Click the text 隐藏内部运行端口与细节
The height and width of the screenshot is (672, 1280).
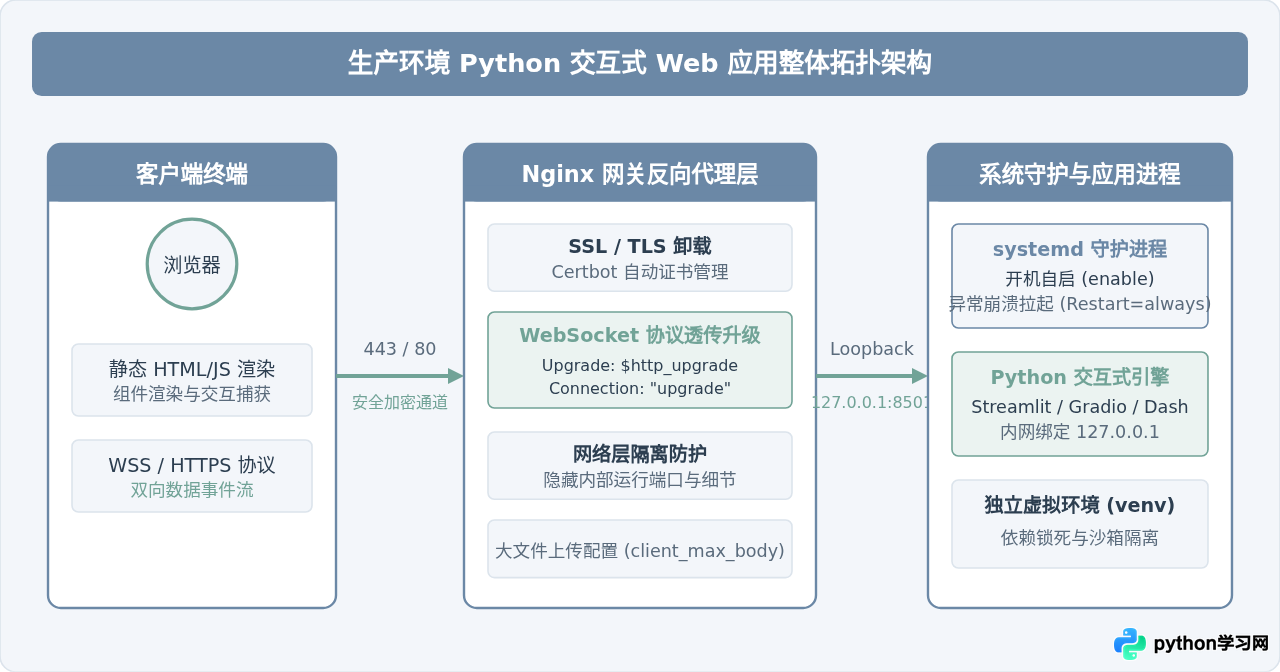(640, 480)
